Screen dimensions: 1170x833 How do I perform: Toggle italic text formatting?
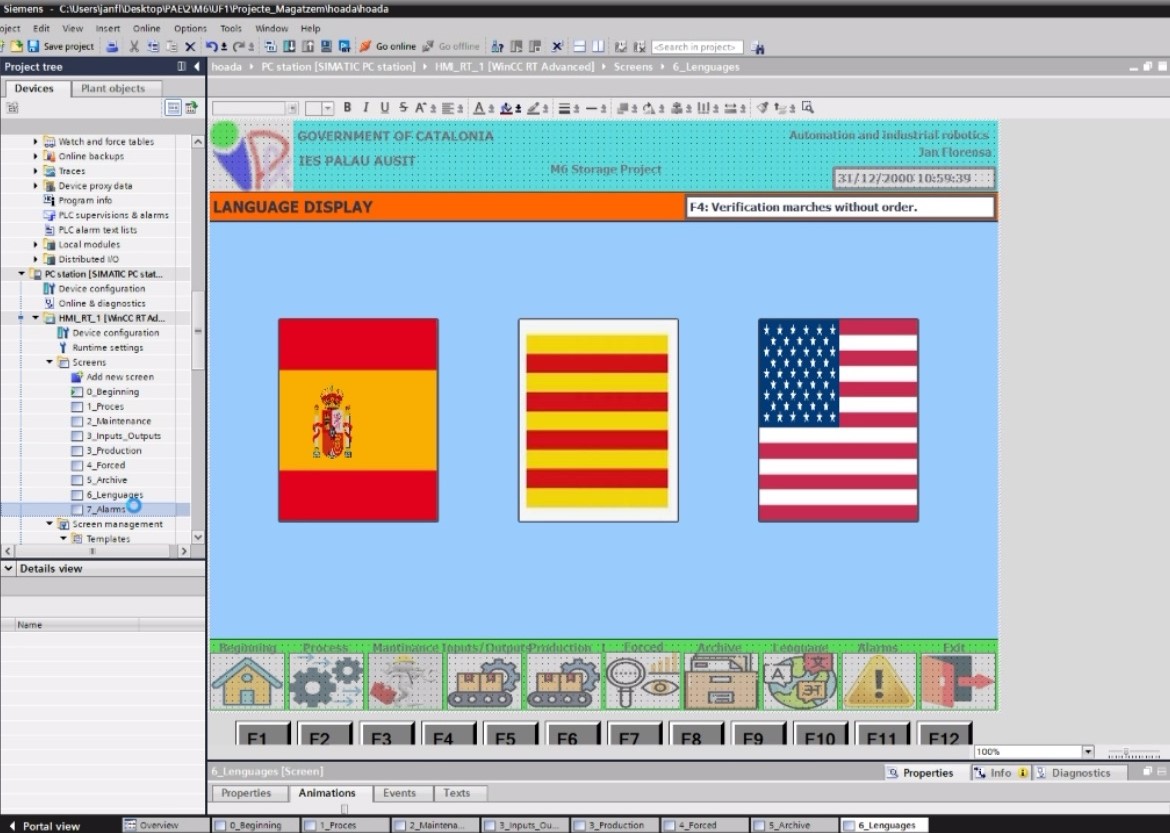click(365, 108)
